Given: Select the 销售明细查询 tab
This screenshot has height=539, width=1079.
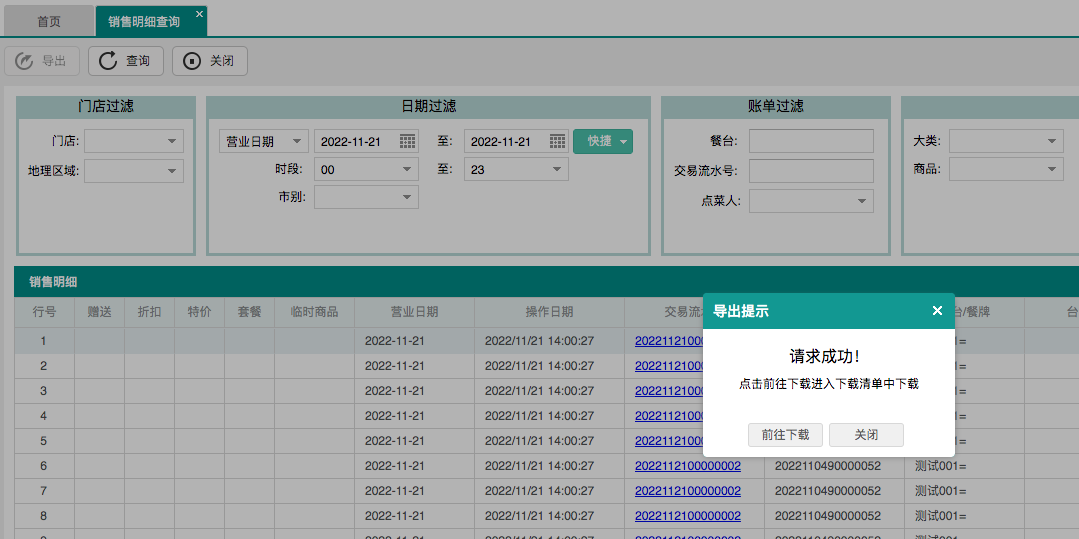Looking at the screenshot, I should click(x=144, y=21).
